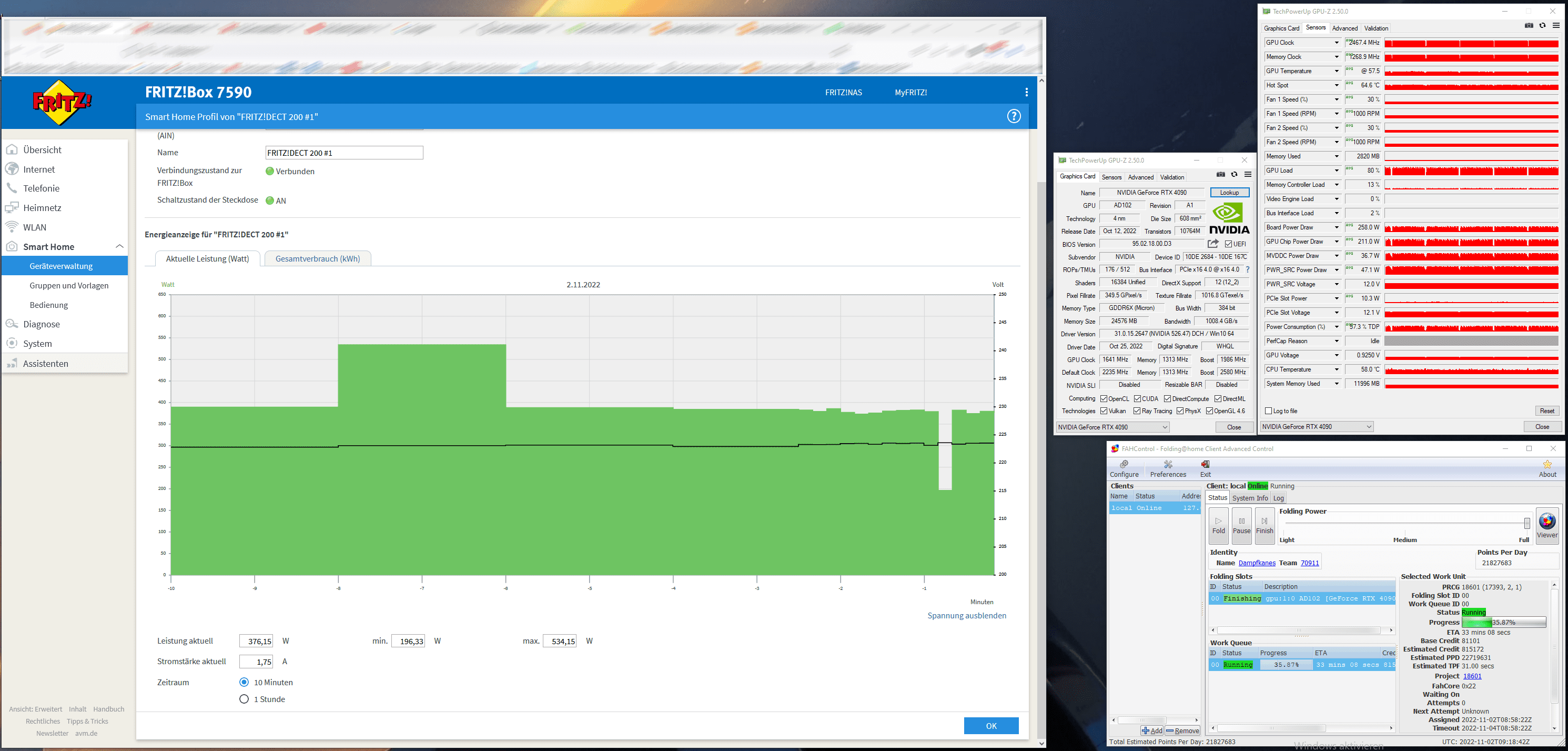
Task: Switch to Gesamtverbrauch (kWh) tab
Action: pyautogui.click(x=318, y=259)
